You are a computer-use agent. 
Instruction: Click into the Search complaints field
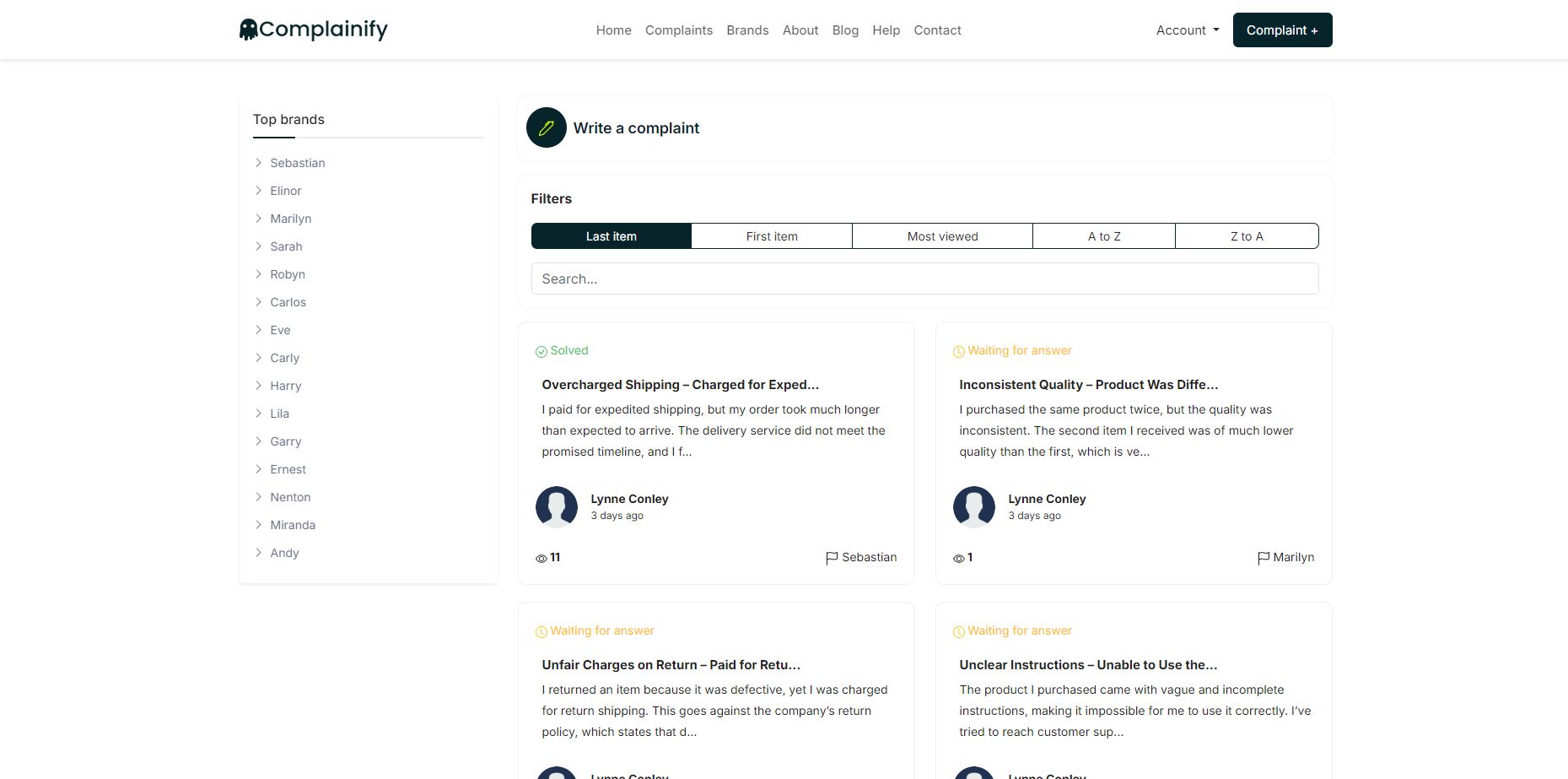(x=924, y=279)
